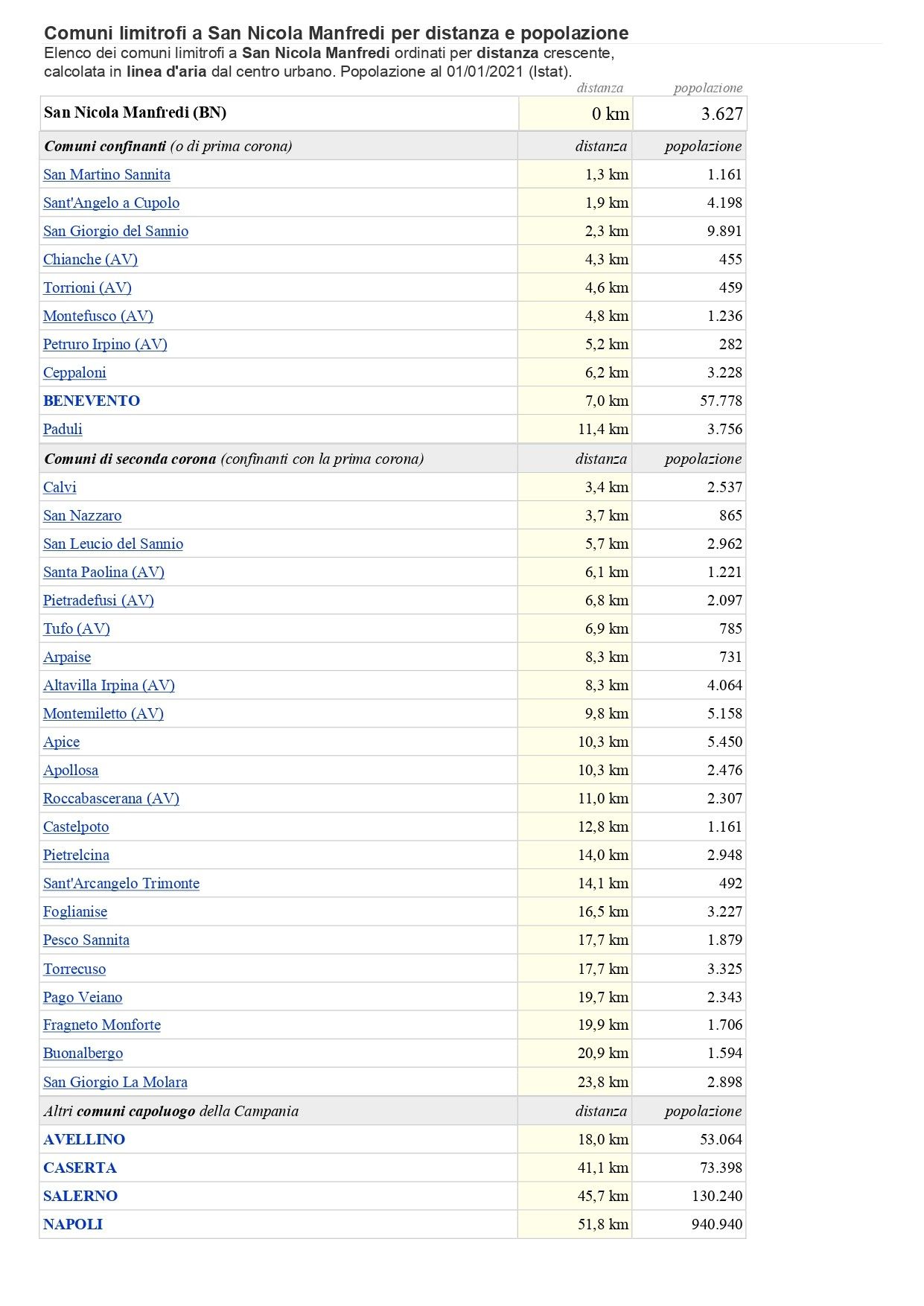Open the Chianche (AV) link

pyautogui.click(x=90, y=259)
